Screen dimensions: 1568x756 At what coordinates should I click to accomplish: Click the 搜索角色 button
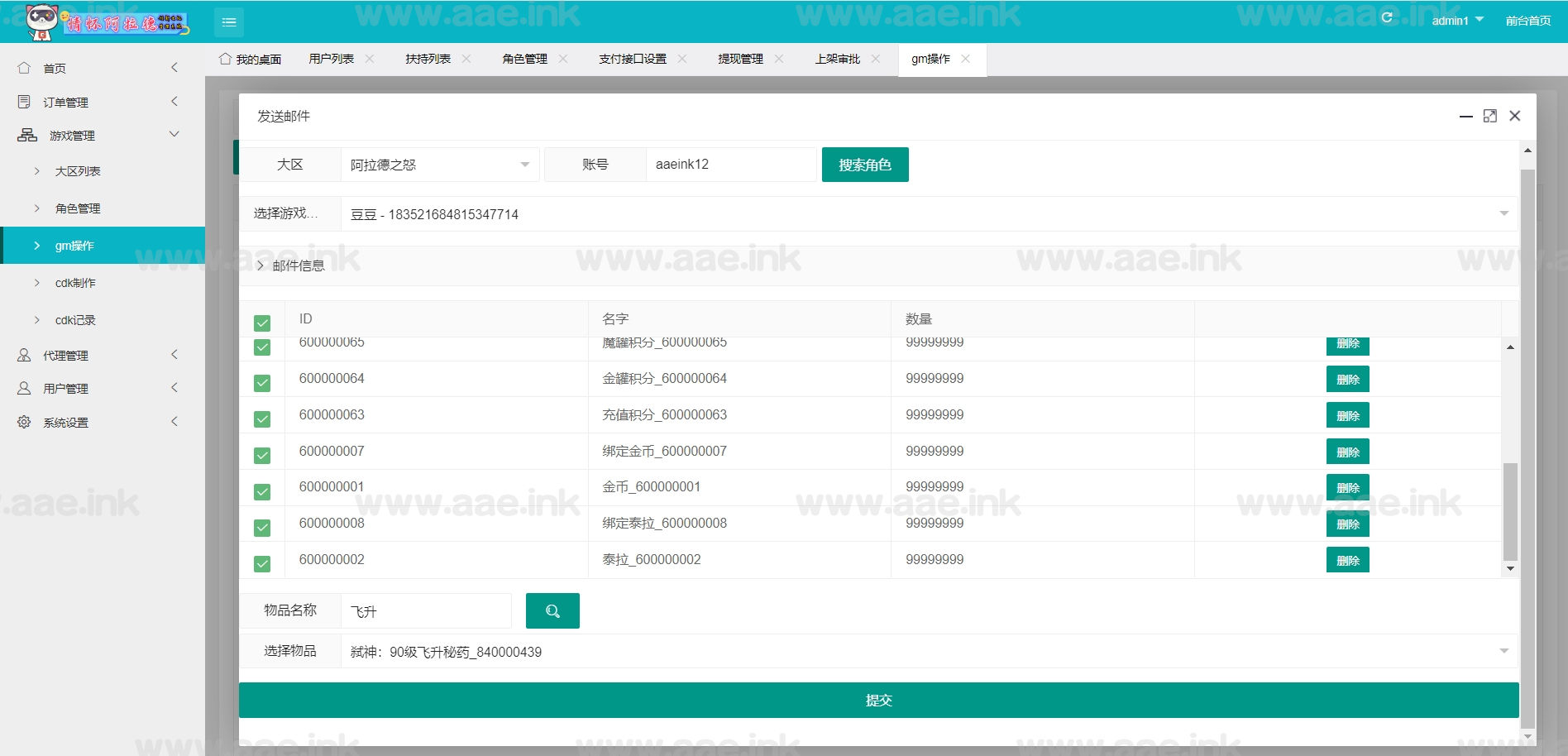[865, 165]
